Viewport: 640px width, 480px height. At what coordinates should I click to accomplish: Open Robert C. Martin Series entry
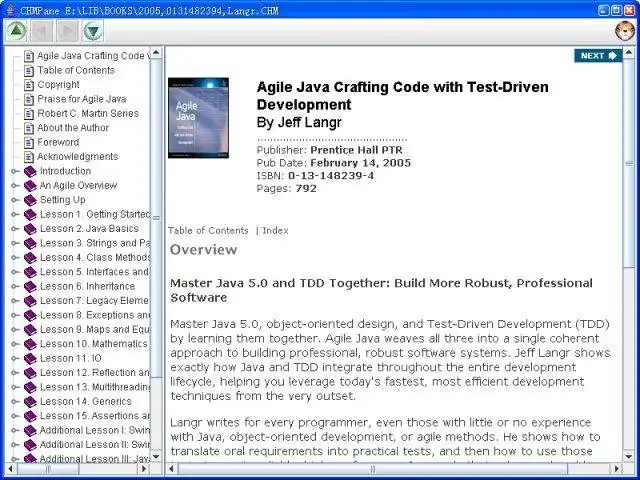click(x=88, y=113)
